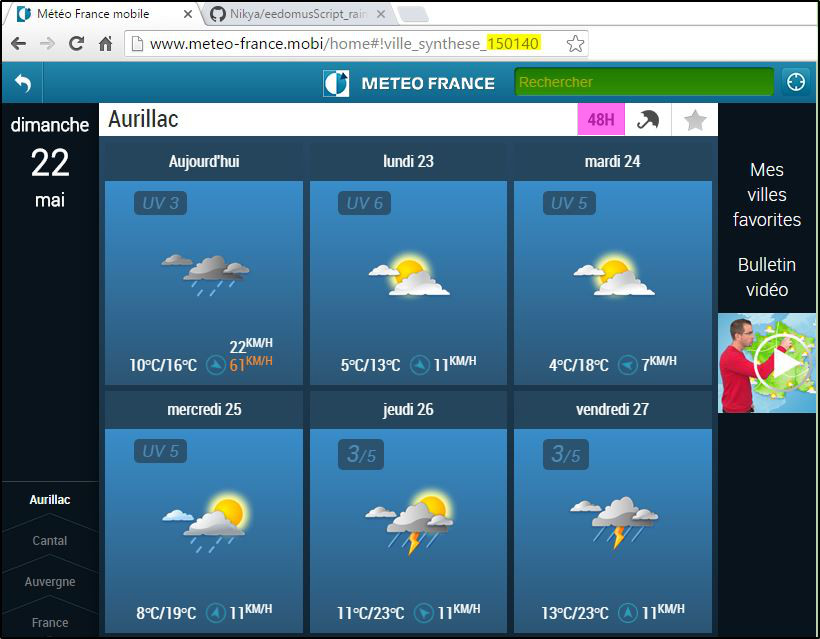Image resolution: width=820 pixels, height=639 pixels.
Task: Add Aurillac to favorites with star
Action: [x=695, y=120]
